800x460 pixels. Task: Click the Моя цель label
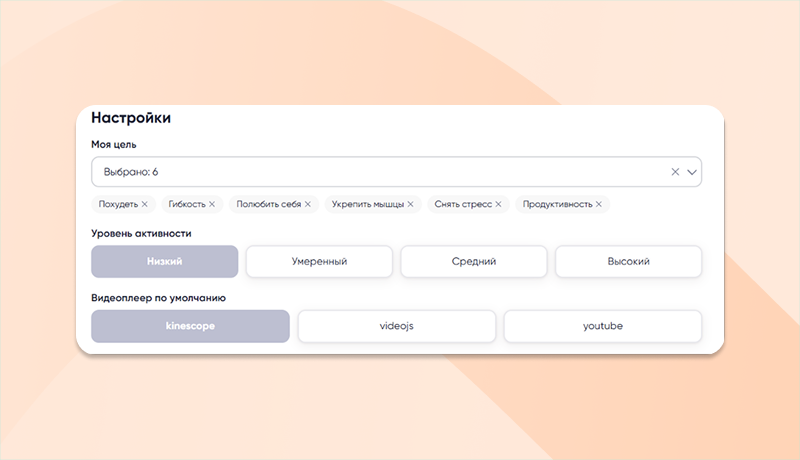pyautogui.click(x=114, y=144)
